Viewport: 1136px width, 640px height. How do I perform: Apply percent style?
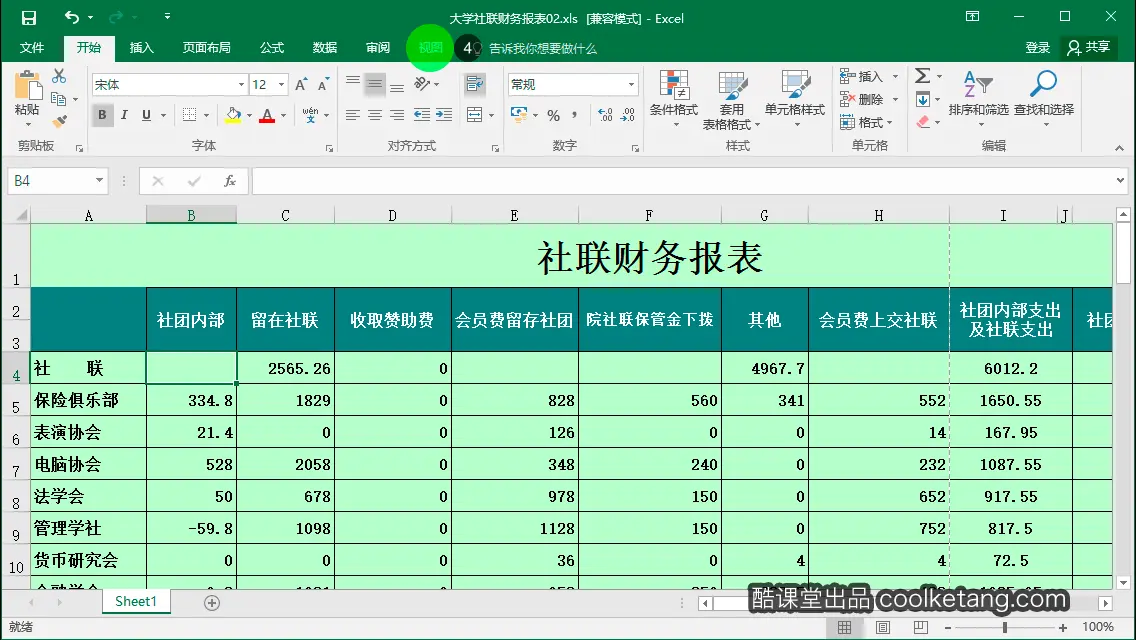554,115
